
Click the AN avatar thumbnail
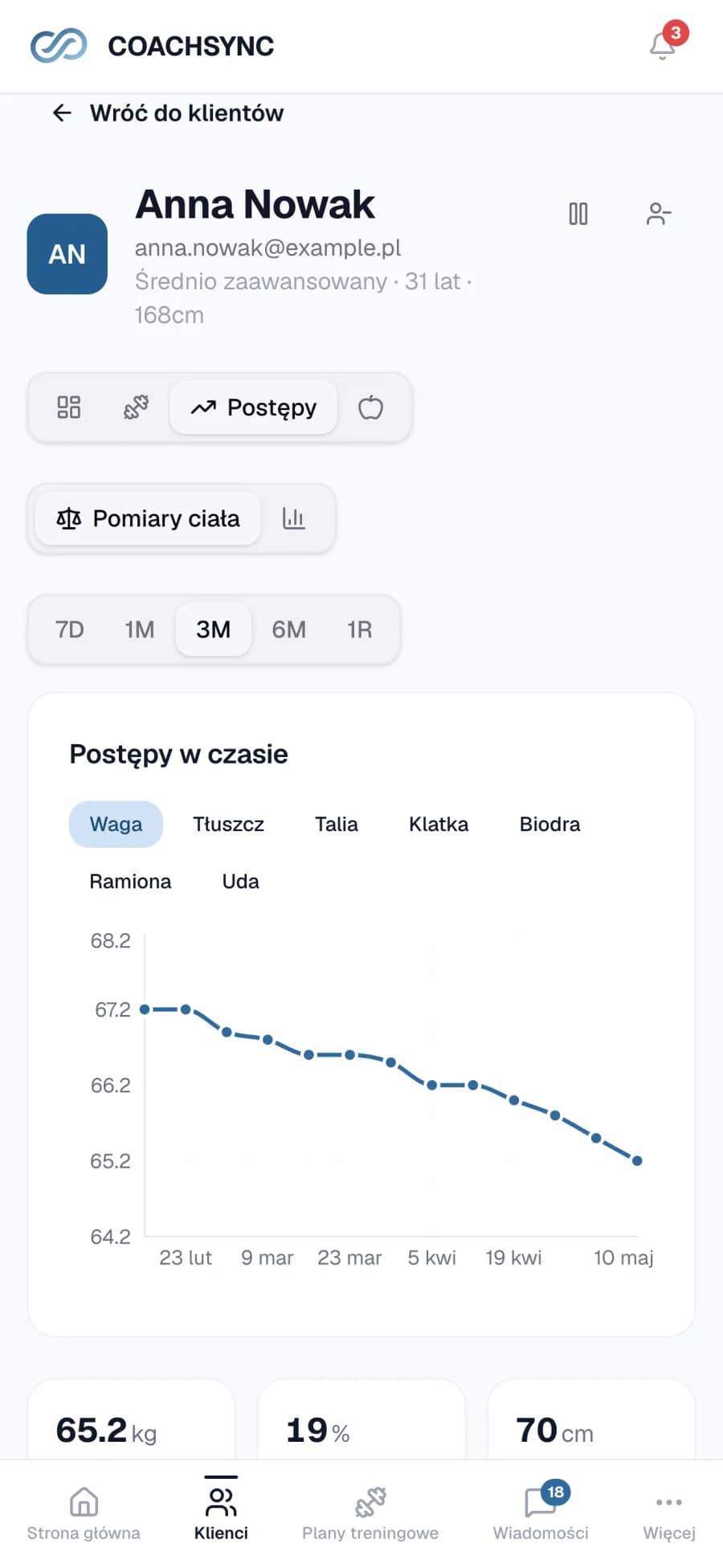[67, 254]
